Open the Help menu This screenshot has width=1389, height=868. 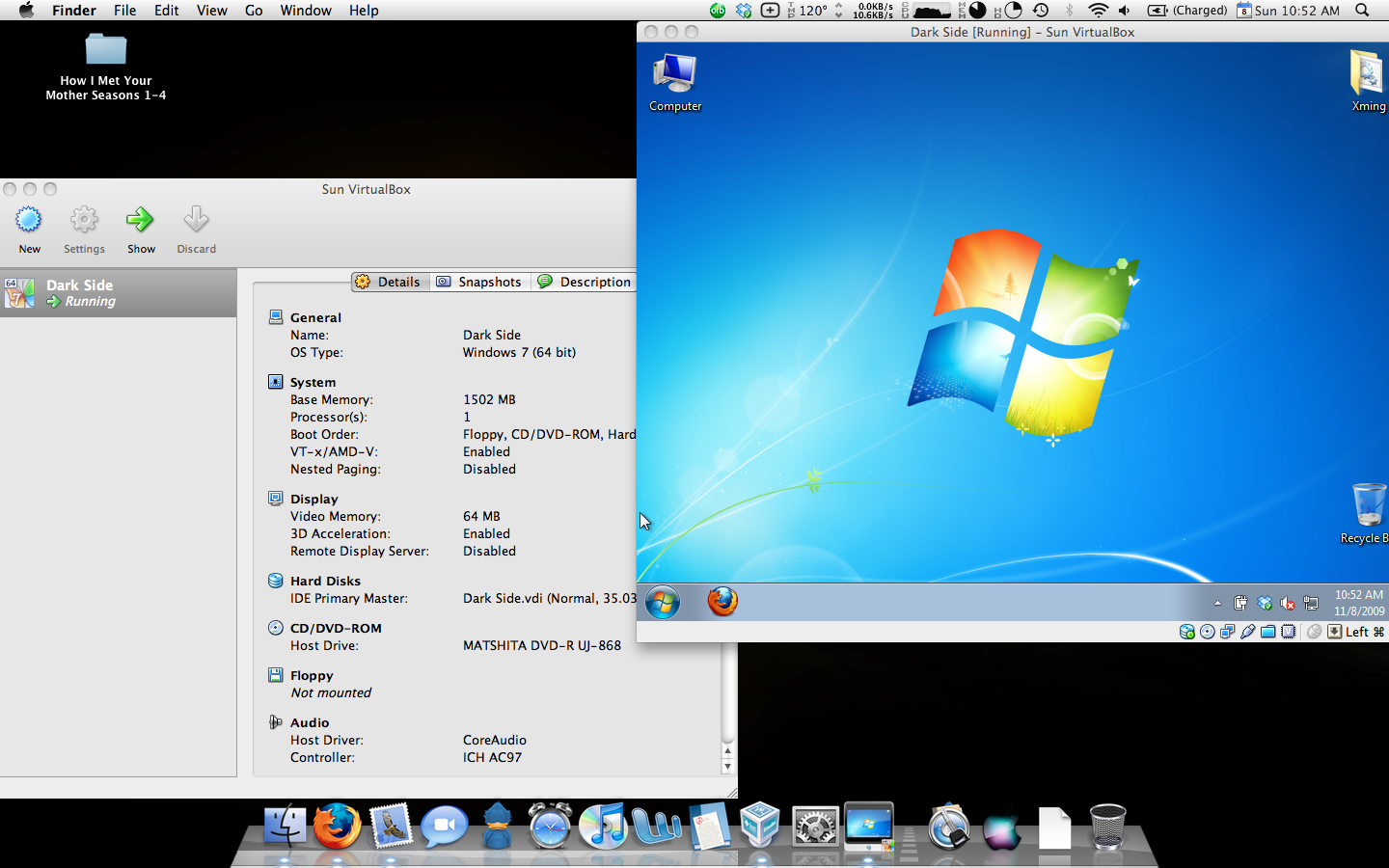pyautogui.click(x=364, y=11)
